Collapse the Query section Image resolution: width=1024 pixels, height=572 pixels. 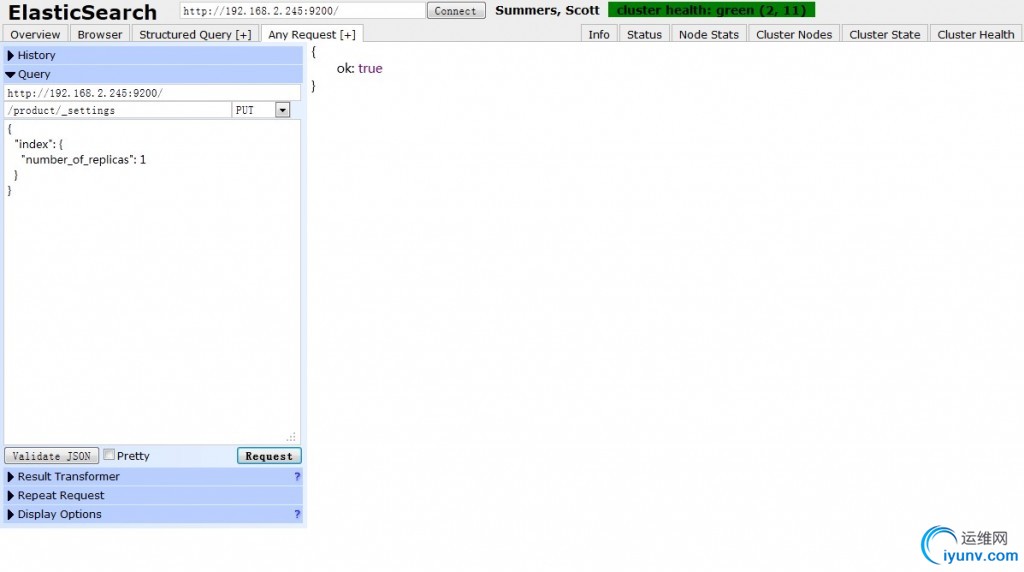(x=153, y=74)
